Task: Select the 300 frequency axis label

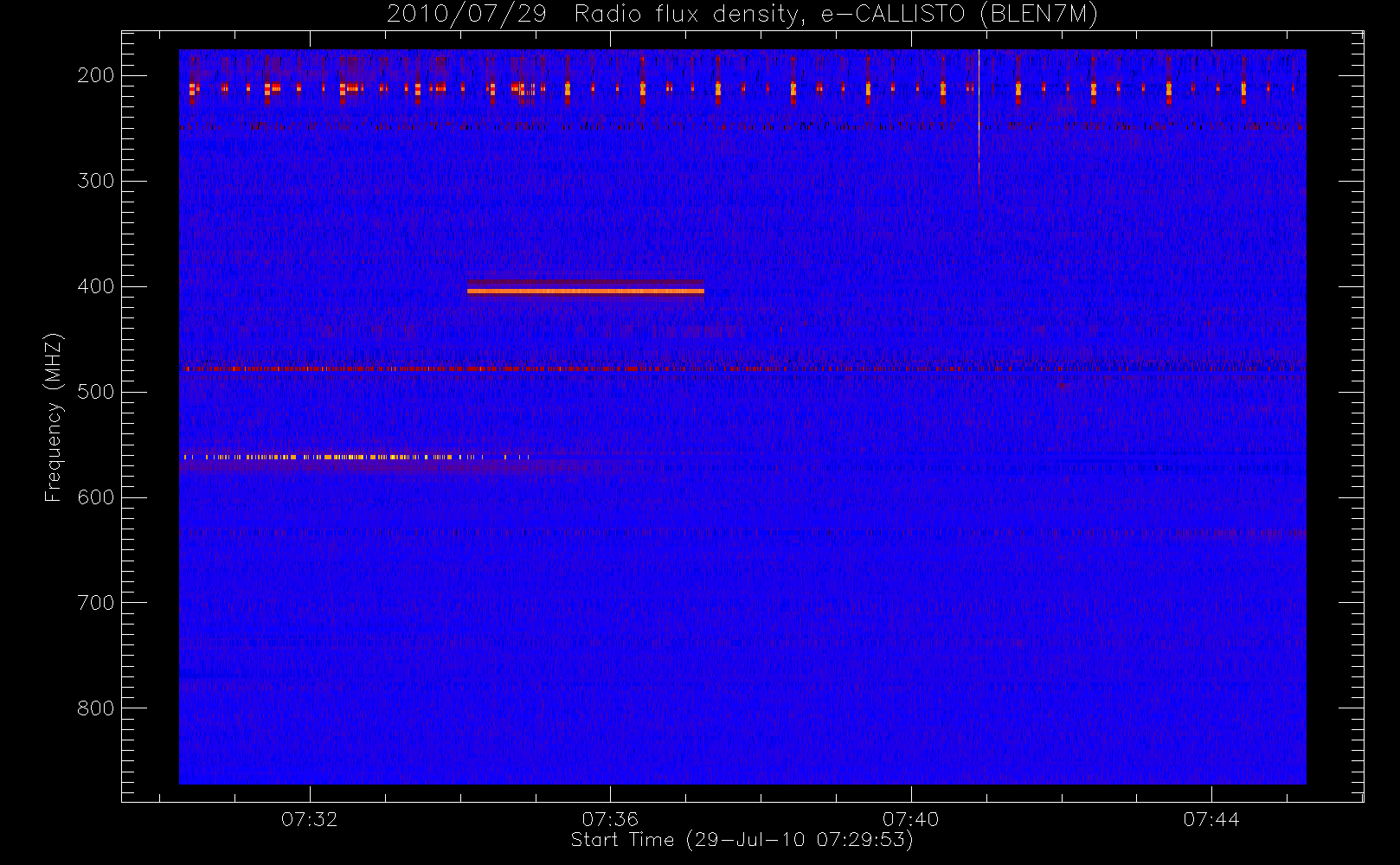Action: tap(96, 181)
